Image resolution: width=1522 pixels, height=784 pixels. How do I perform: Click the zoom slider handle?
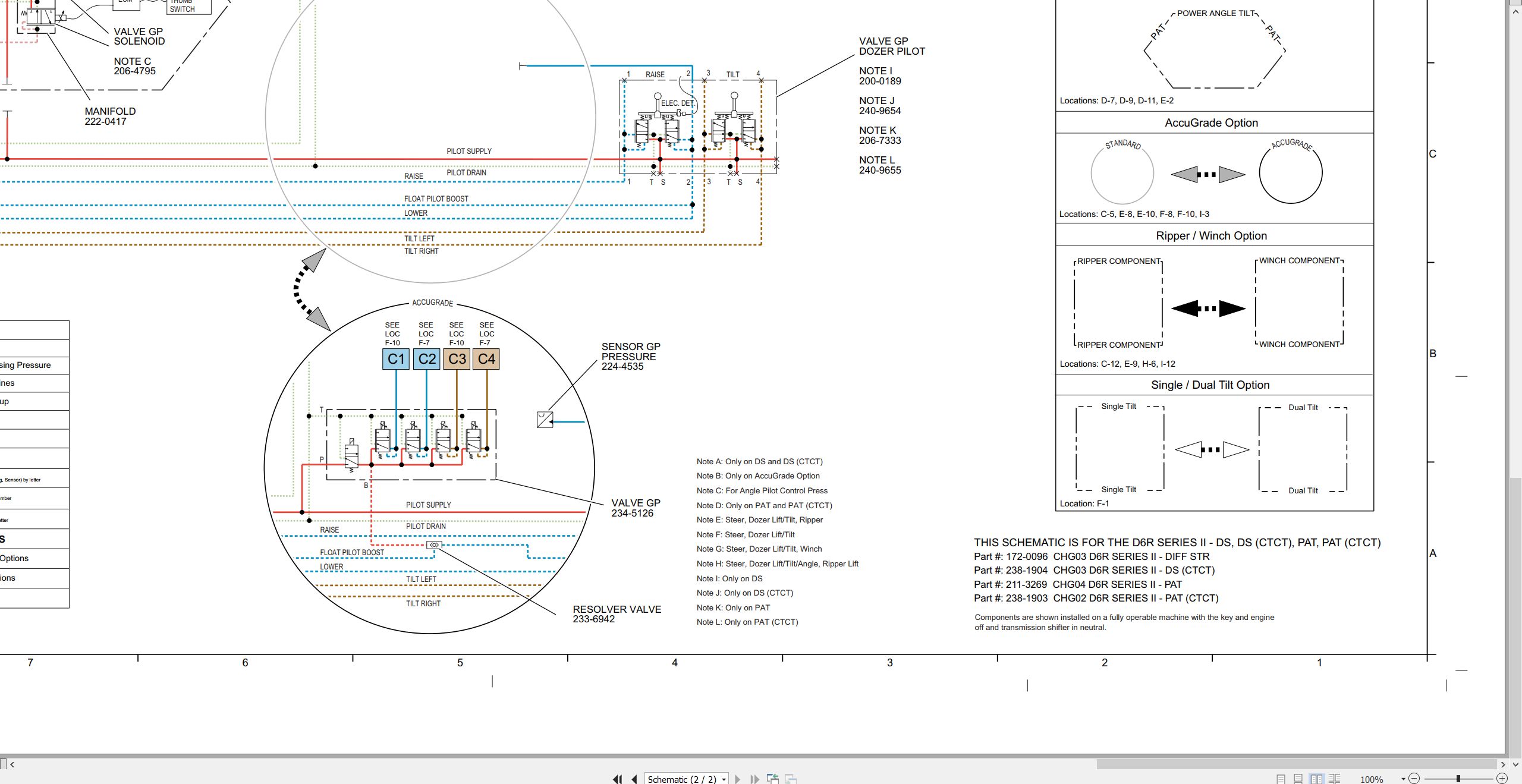tap(1458, 779)
